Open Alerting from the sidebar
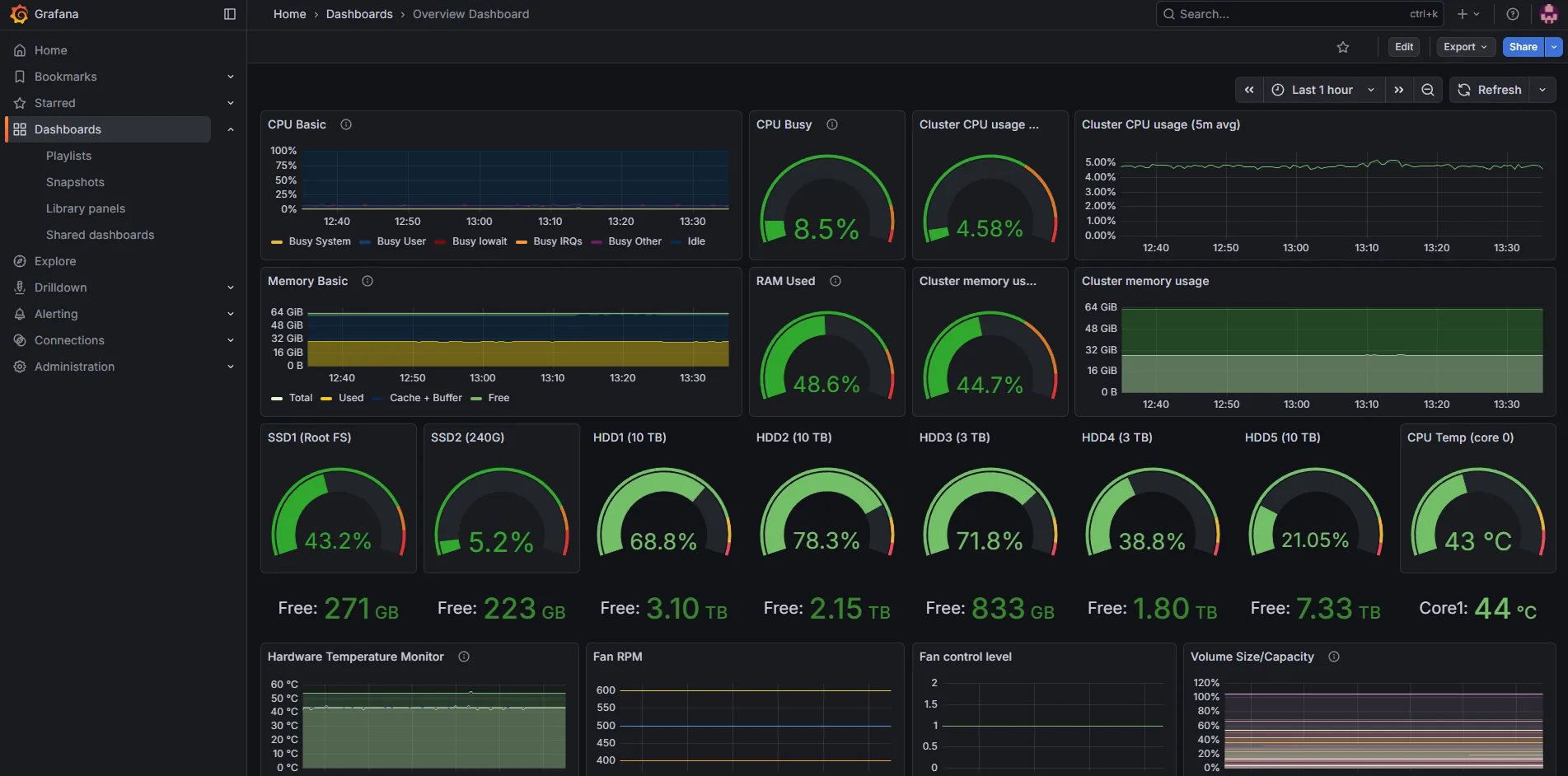 click(x=58, y=314)
